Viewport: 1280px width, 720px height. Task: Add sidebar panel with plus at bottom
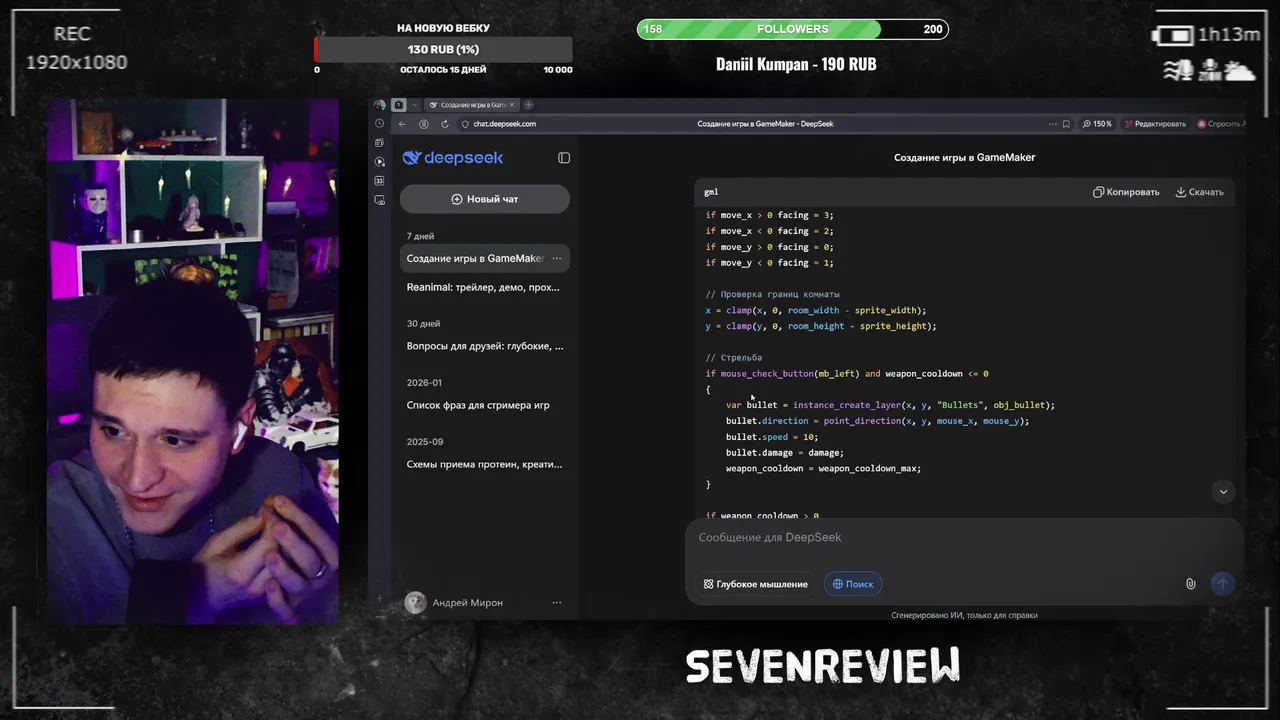pyautogui.click(x=379, y=599)
